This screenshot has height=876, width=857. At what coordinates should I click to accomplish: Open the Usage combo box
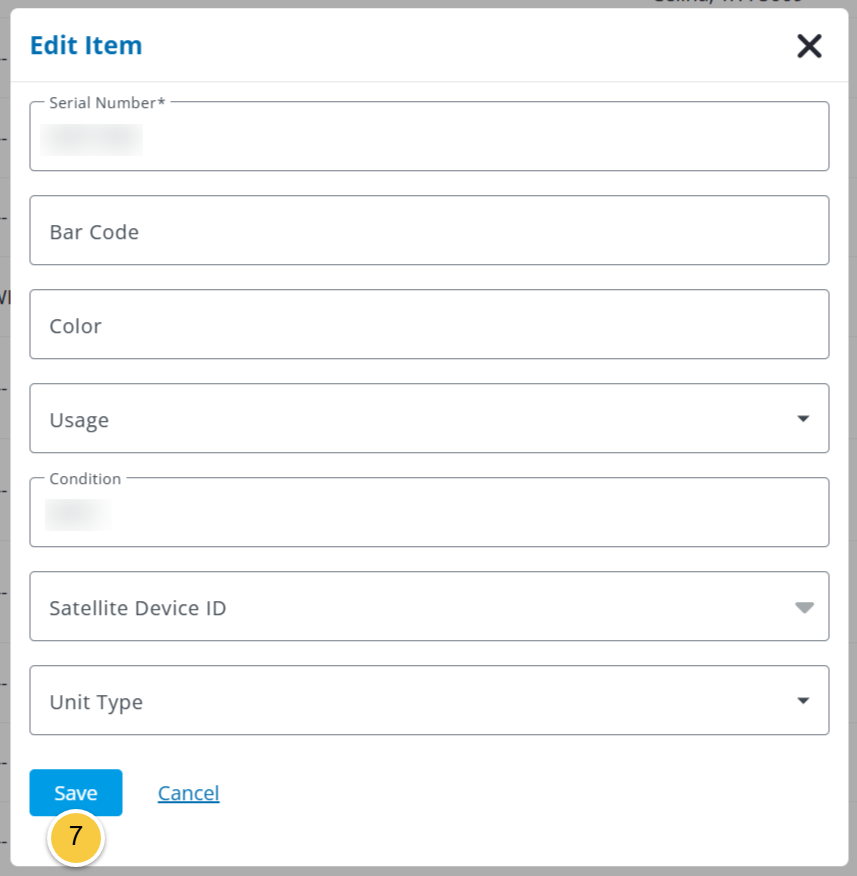coord(429,418)
